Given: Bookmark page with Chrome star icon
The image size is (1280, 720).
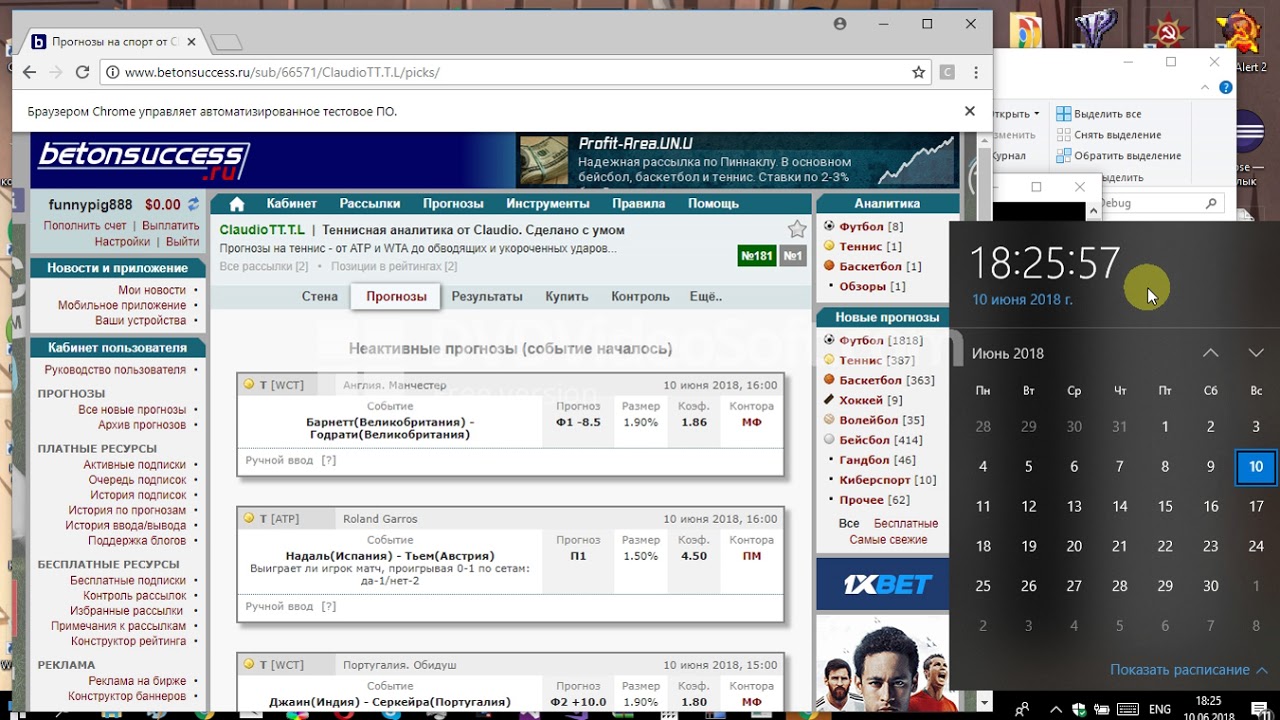Looking at the screenshot, I should click(918, 72).
